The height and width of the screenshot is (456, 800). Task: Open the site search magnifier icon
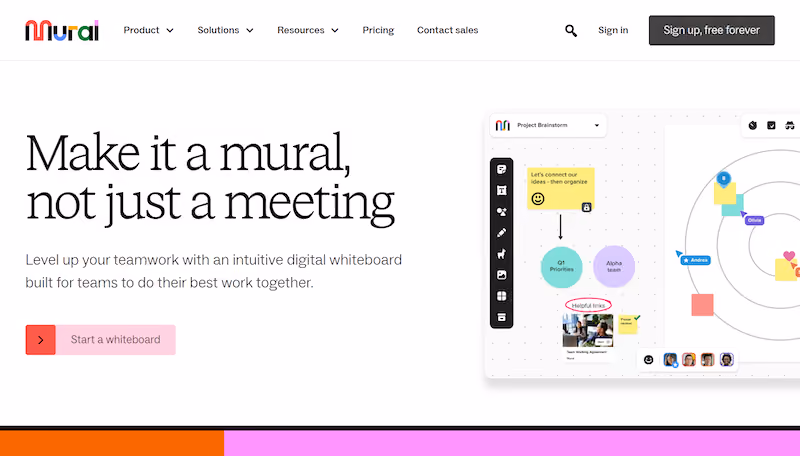click(x=571, y=31)
